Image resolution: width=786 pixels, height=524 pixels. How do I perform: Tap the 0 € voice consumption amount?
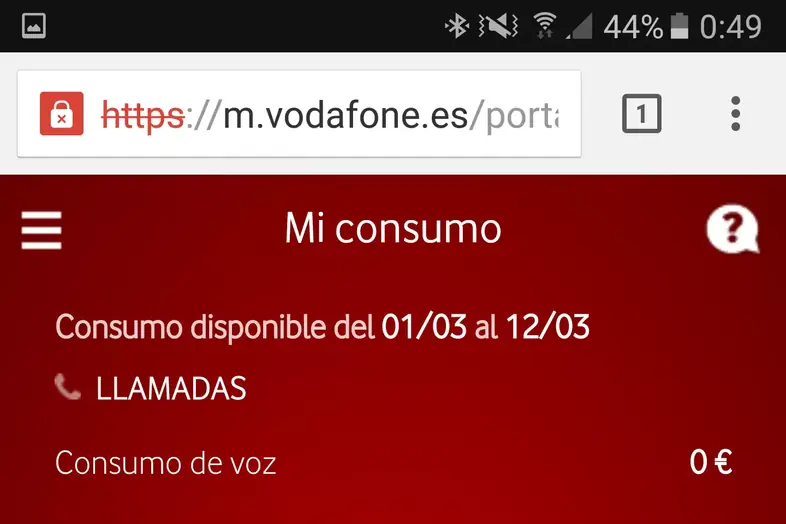(711, 462)
